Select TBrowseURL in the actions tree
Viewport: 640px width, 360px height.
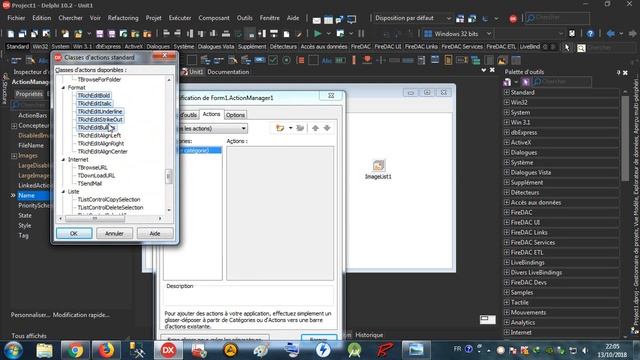tap(92, 168)
